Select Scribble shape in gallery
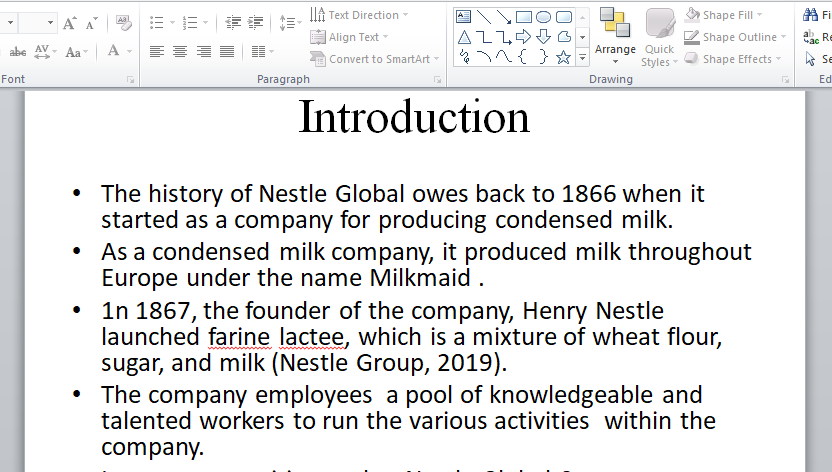 464,56
